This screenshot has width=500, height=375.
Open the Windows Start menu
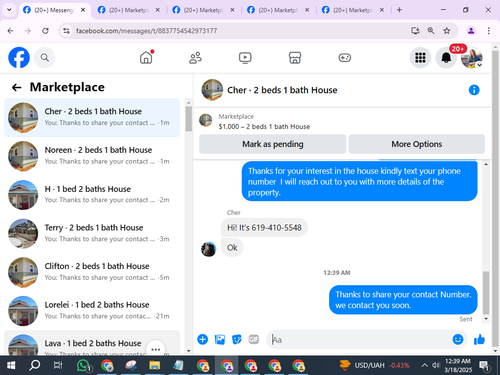point(11,366)
